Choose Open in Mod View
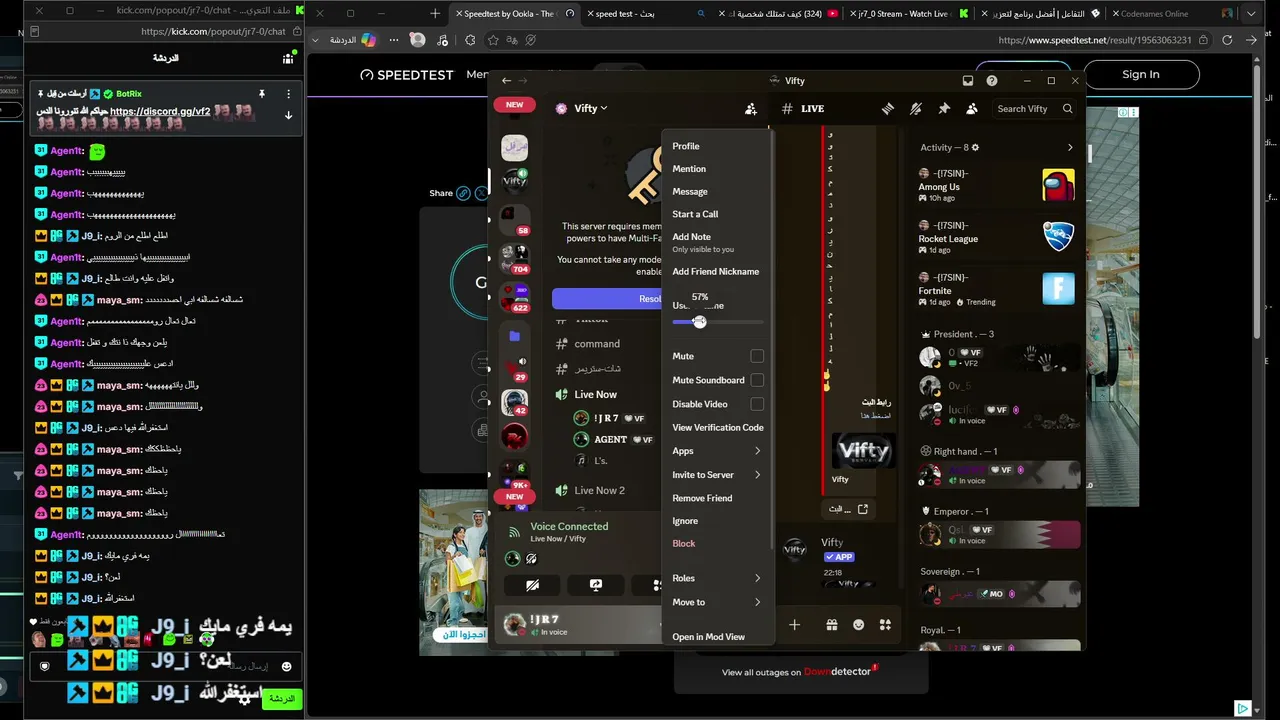Screen dimensions: 1280x720 click(x=709, y=637)
